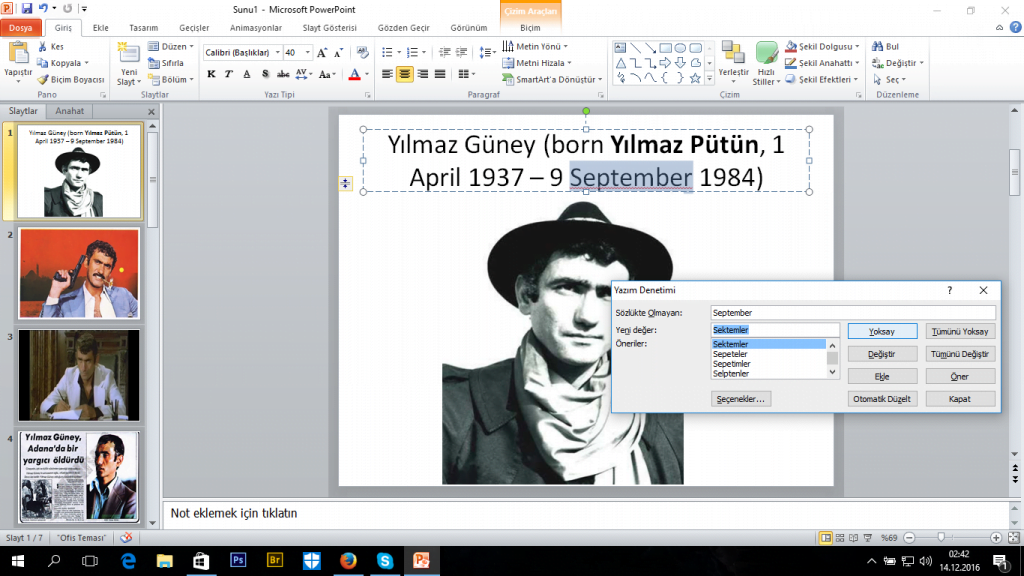Screen dimensions: 1024x576
Task: Toggle center paragraph alignment
Action: [x=403, y=73]
